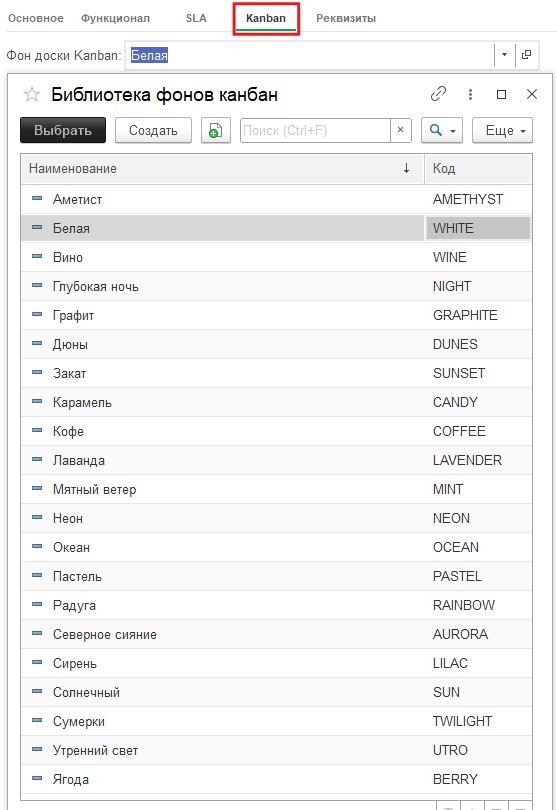Screen dimensions: 557x810
Task: Click the WINE code cell
Action: pyautogui.click(x=478, y=257)
